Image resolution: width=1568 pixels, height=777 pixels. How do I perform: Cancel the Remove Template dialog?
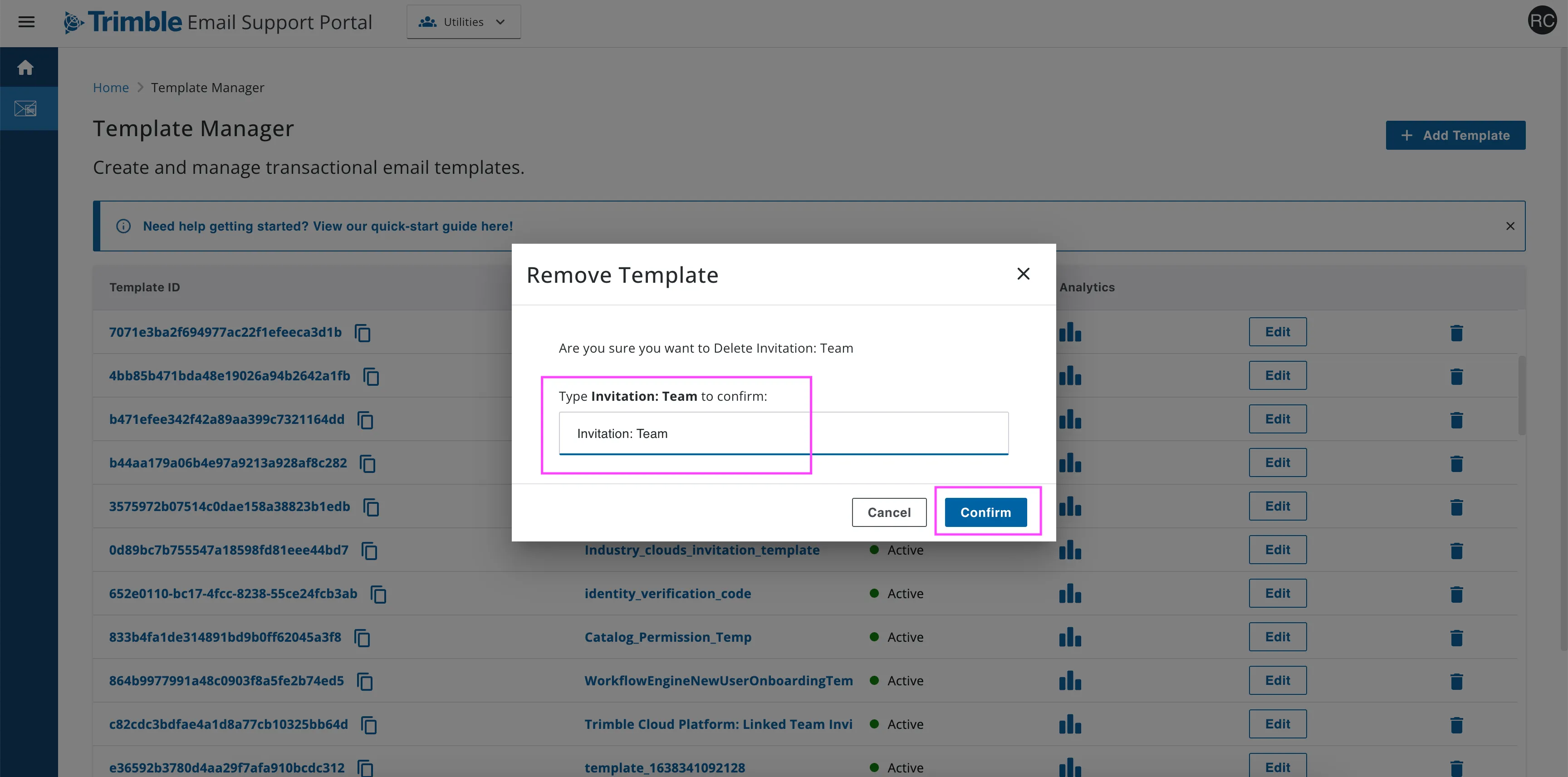click(x=889, y=512)
